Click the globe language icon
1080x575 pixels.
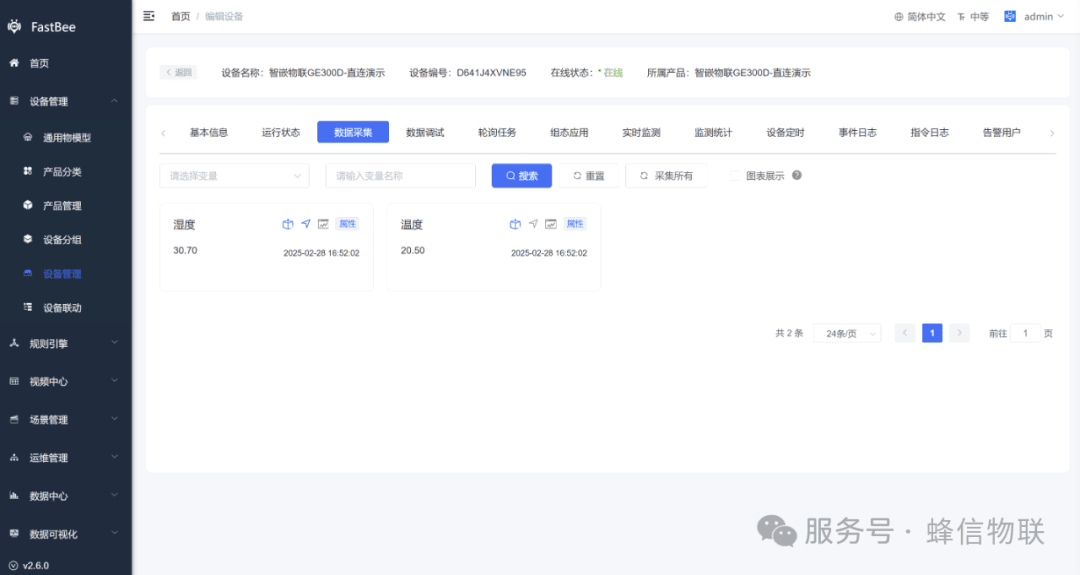[899, 17]
